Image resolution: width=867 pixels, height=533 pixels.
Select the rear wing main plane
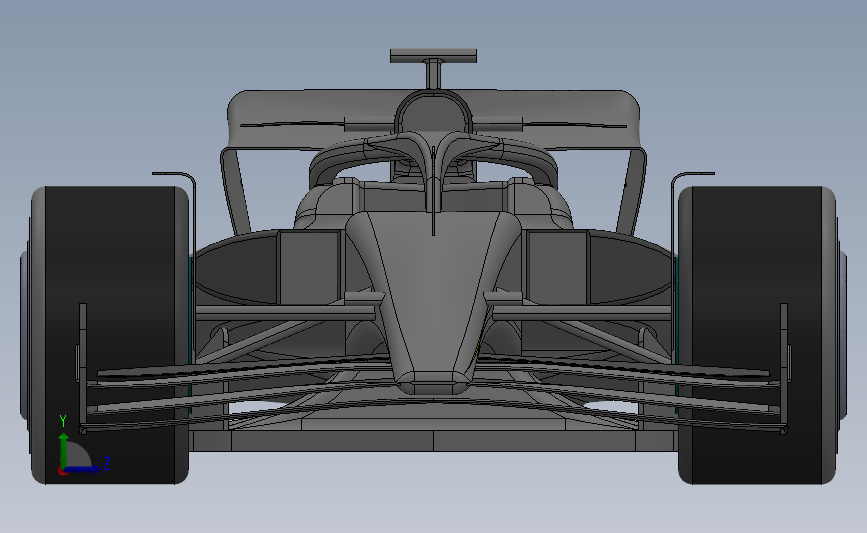click(x=434, y=118)
